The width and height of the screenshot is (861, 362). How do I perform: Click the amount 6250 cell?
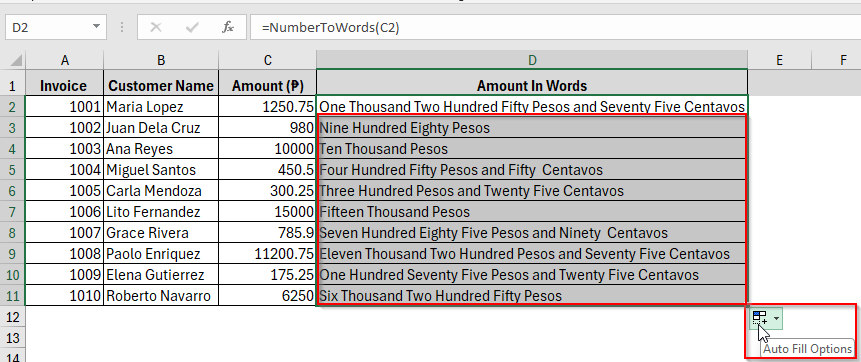click(267, 296)
